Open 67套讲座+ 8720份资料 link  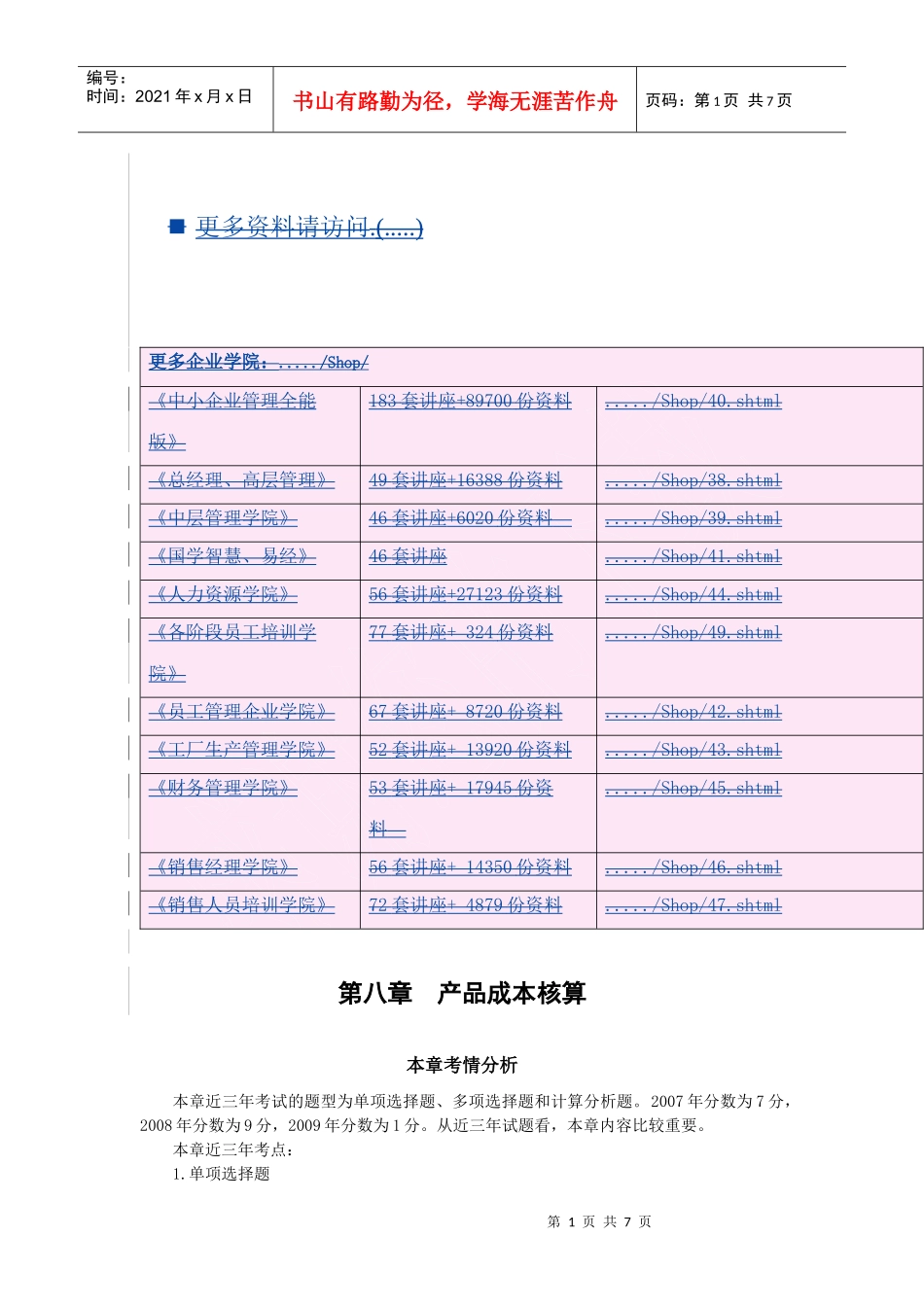(x=466, y=712)
